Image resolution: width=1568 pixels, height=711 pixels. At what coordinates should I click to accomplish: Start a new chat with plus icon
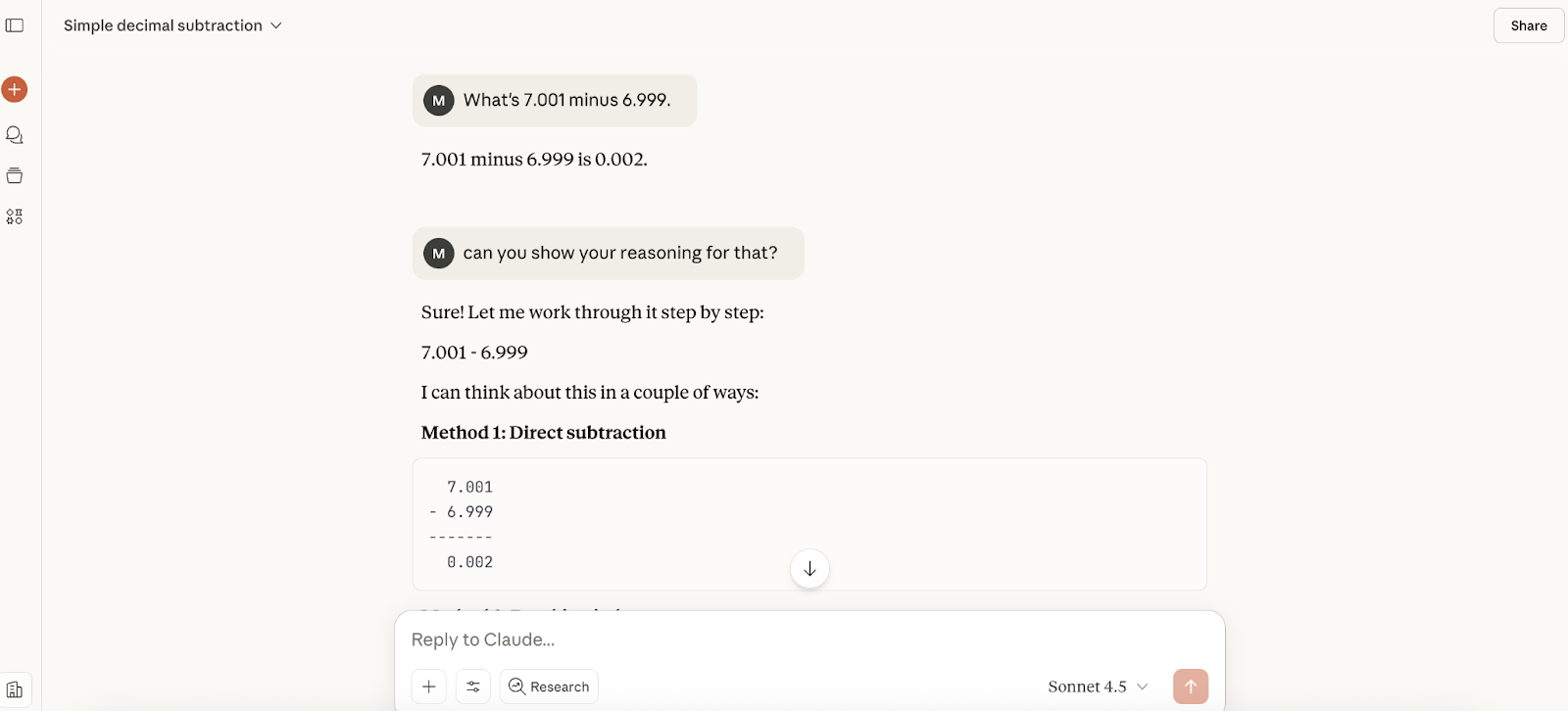15,90
